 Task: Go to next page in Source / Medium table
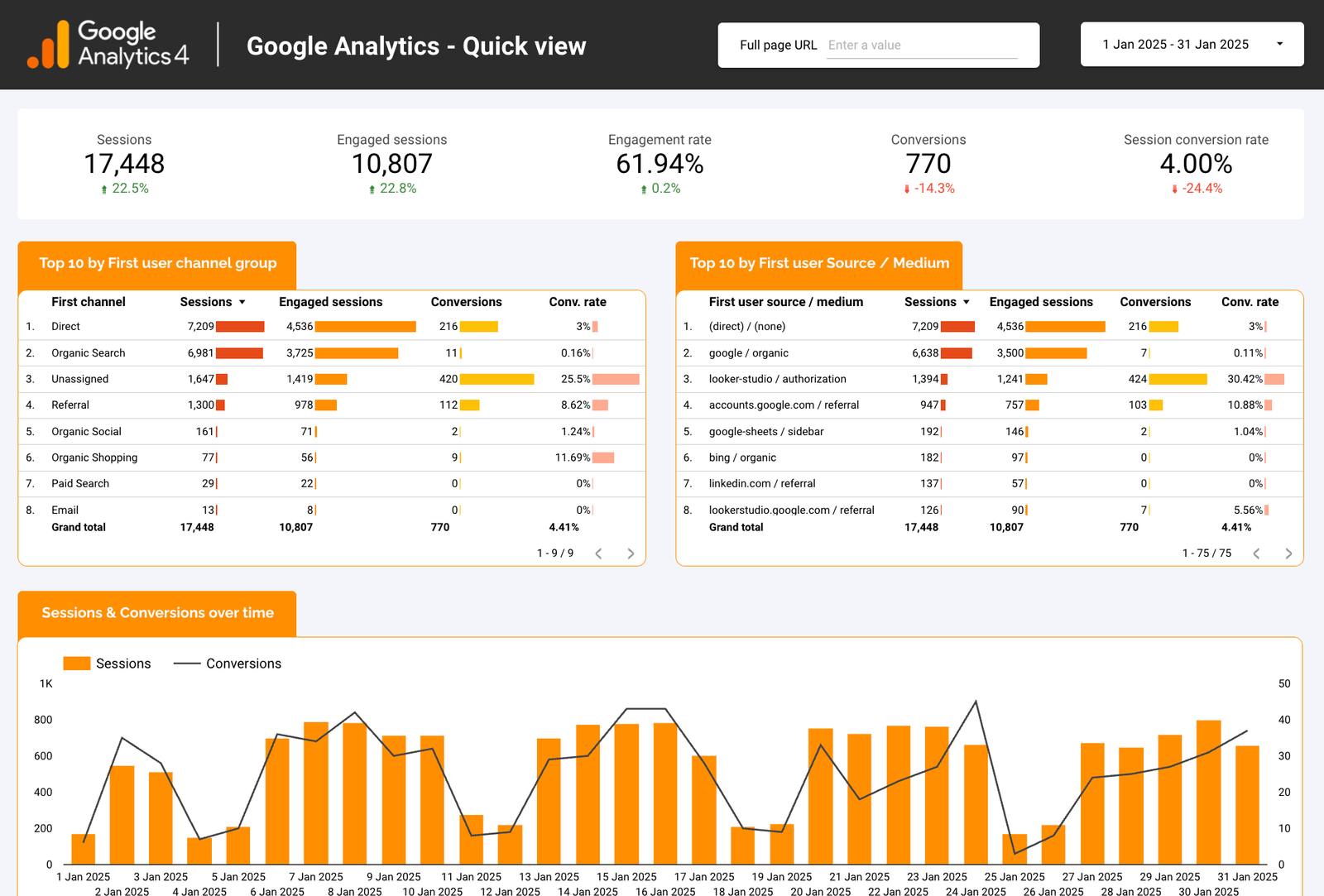click(1288, 553)
